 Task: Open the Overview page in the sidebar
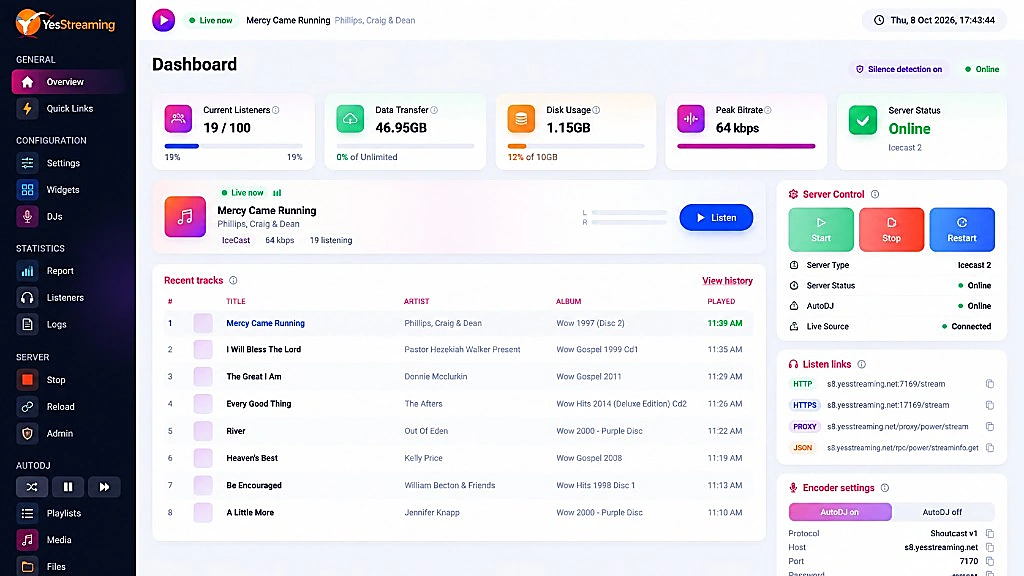[68, 82]
